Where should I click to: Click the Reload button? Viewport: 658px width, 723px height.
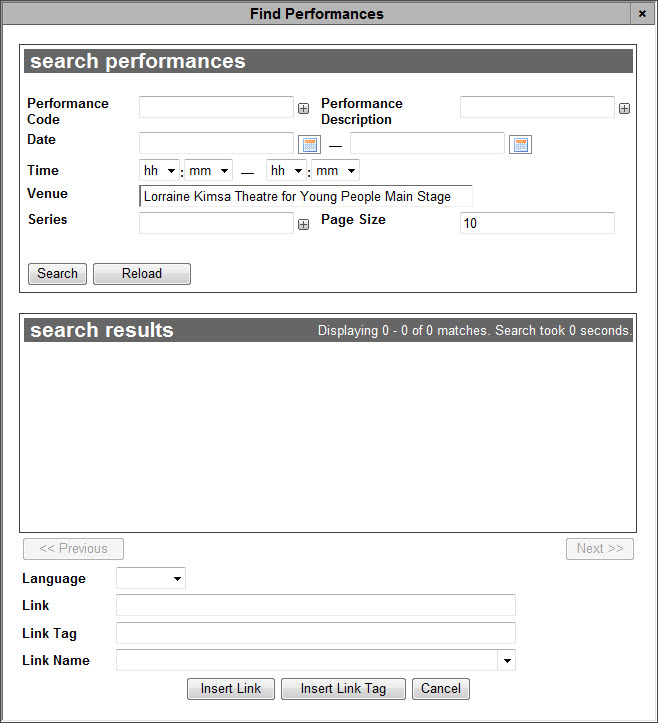coord(142,274)
